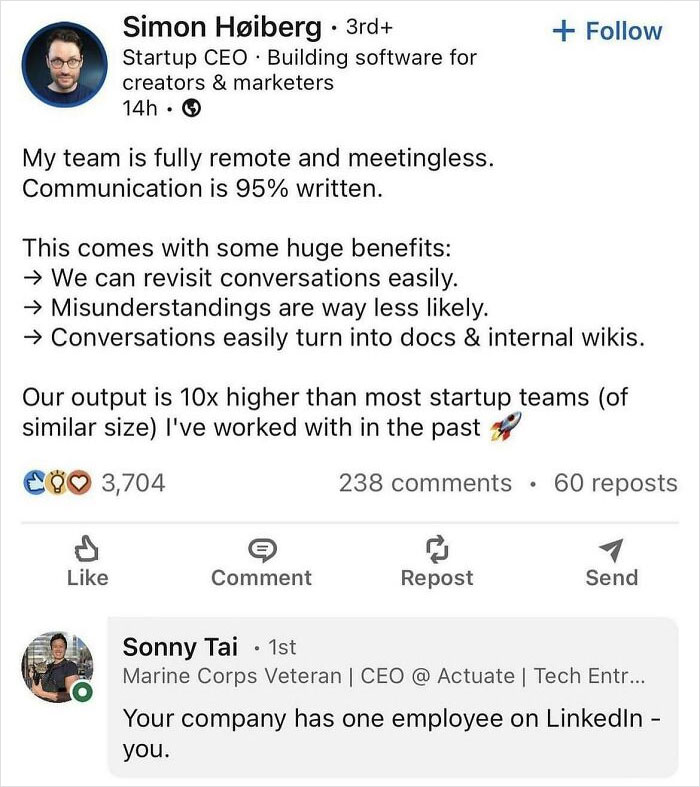View the 60 reposts link

pyautogui.click(x=615, y=483)
